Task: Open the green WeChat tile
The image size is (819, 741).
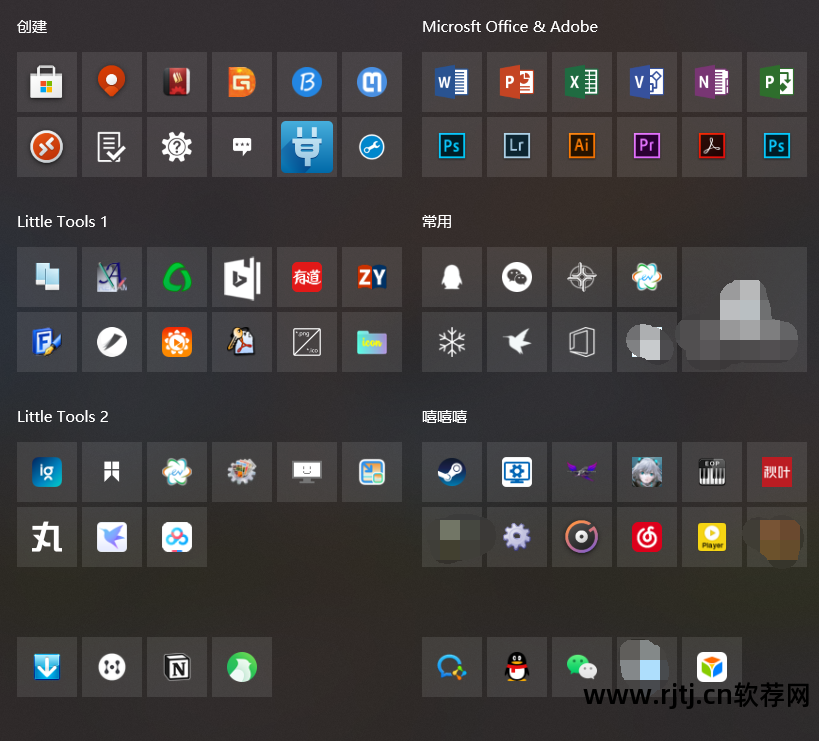Action: 582,667
